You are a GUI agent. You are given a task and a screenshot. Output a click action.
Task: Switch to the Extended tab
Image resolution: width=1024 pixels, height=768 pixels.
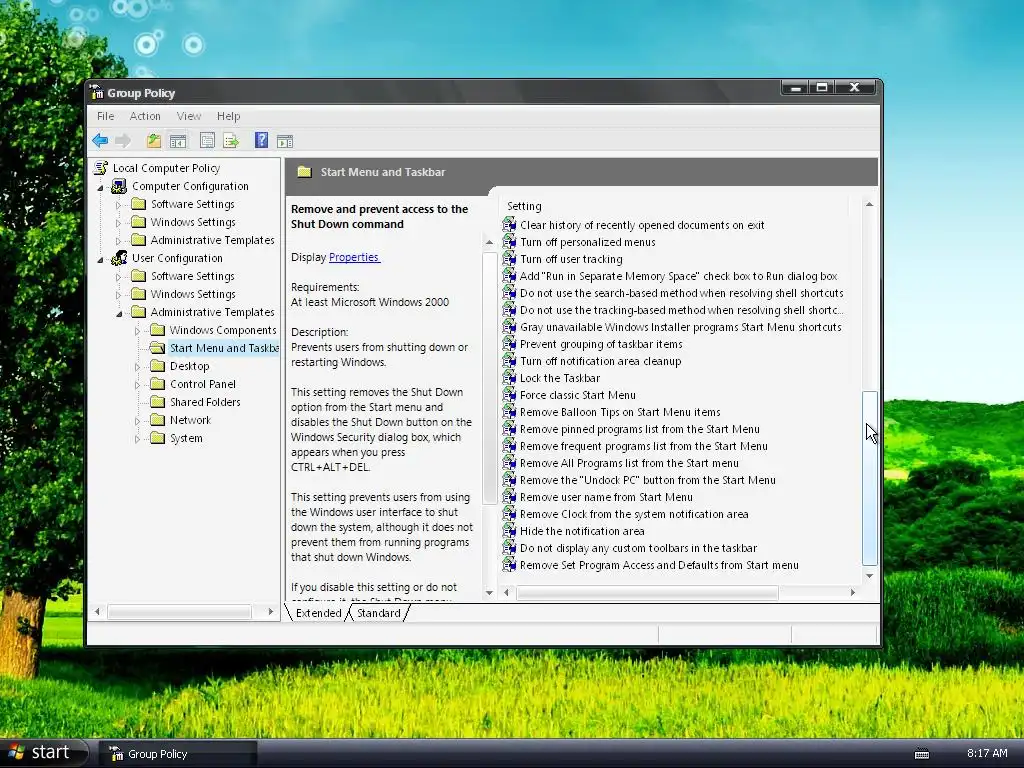coord(318,613)
